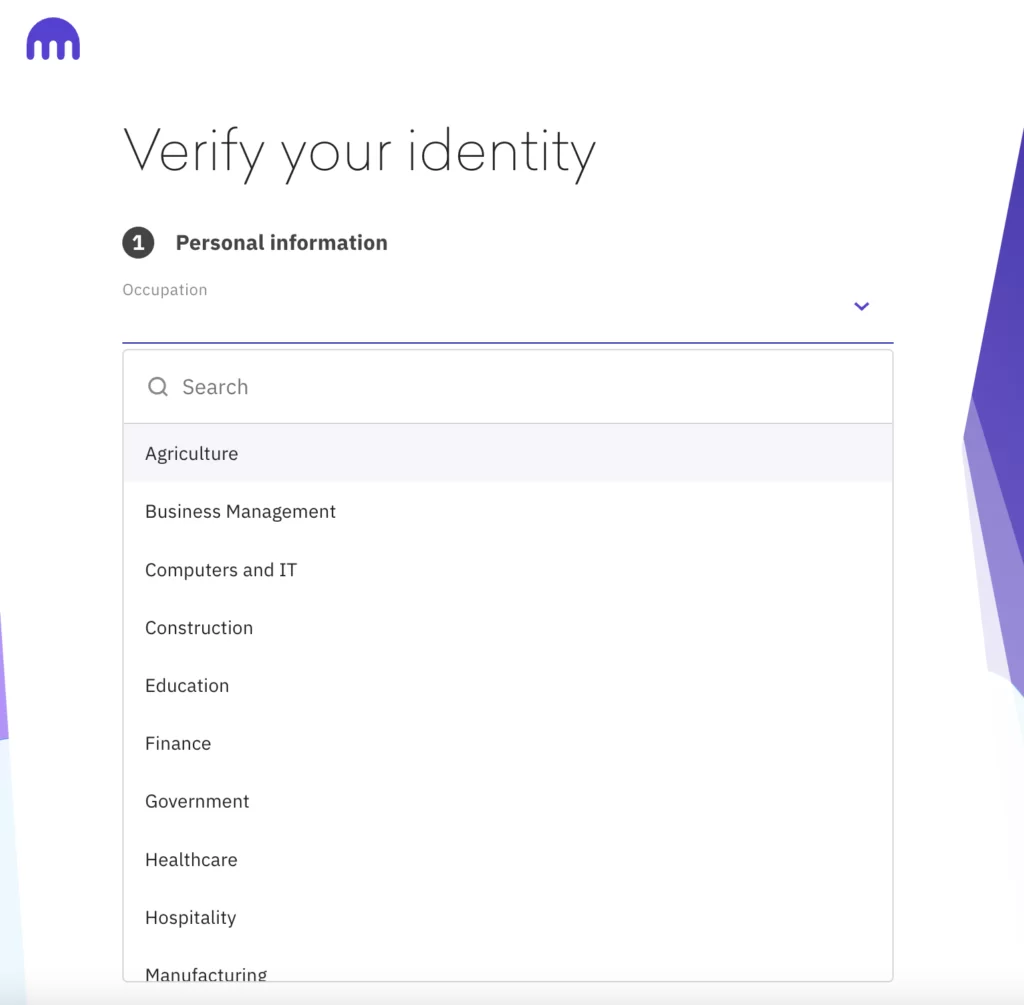Select Government from the list
The height and width of the screenshot is (1005, 1024).
coord(197,801)
